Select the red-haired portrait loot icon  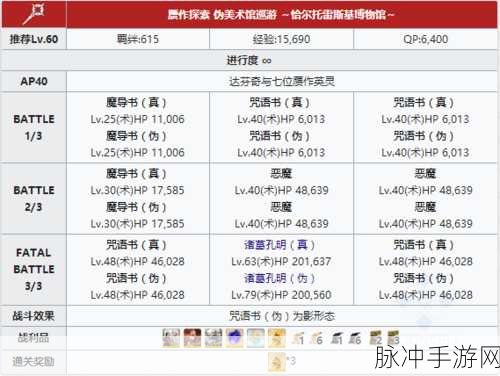click(x=192, y=338)
